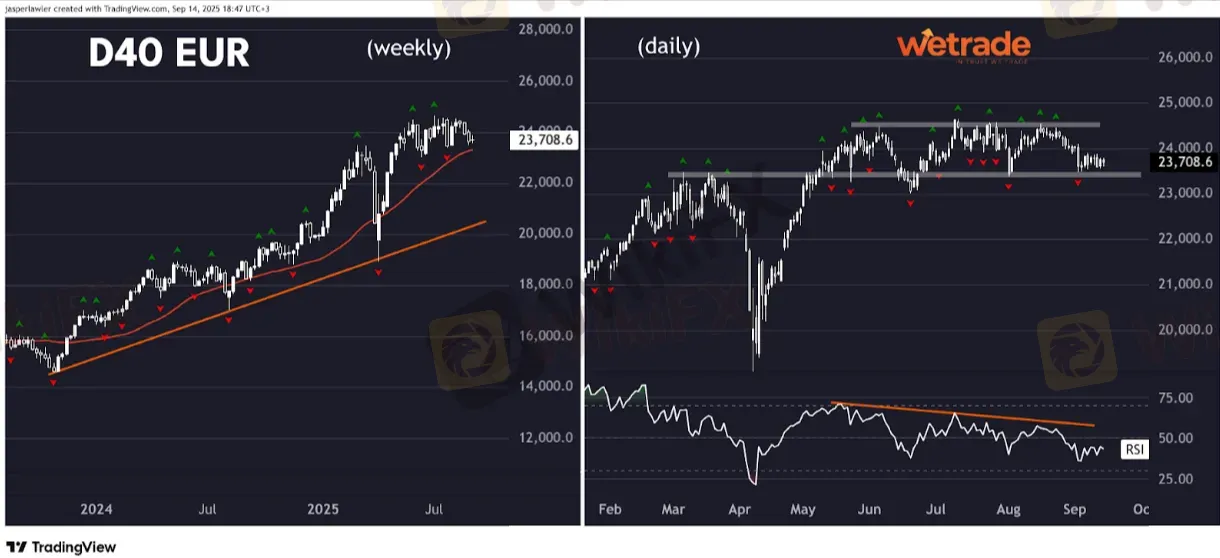Select the orange RSI divergence trendline
This screenshot has width=1220, height=558.
point(960,413)
